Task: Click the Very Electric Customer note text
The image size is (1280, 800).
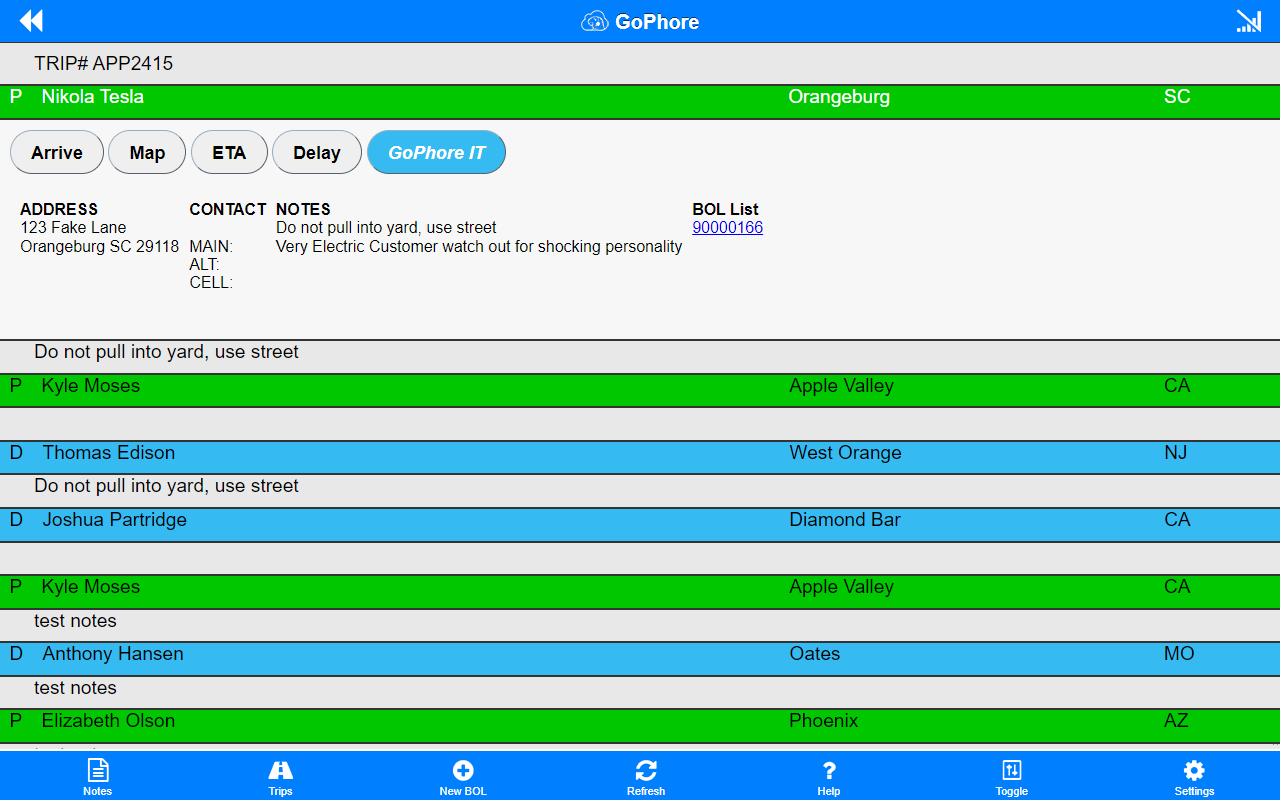Action: pos(479,247)
